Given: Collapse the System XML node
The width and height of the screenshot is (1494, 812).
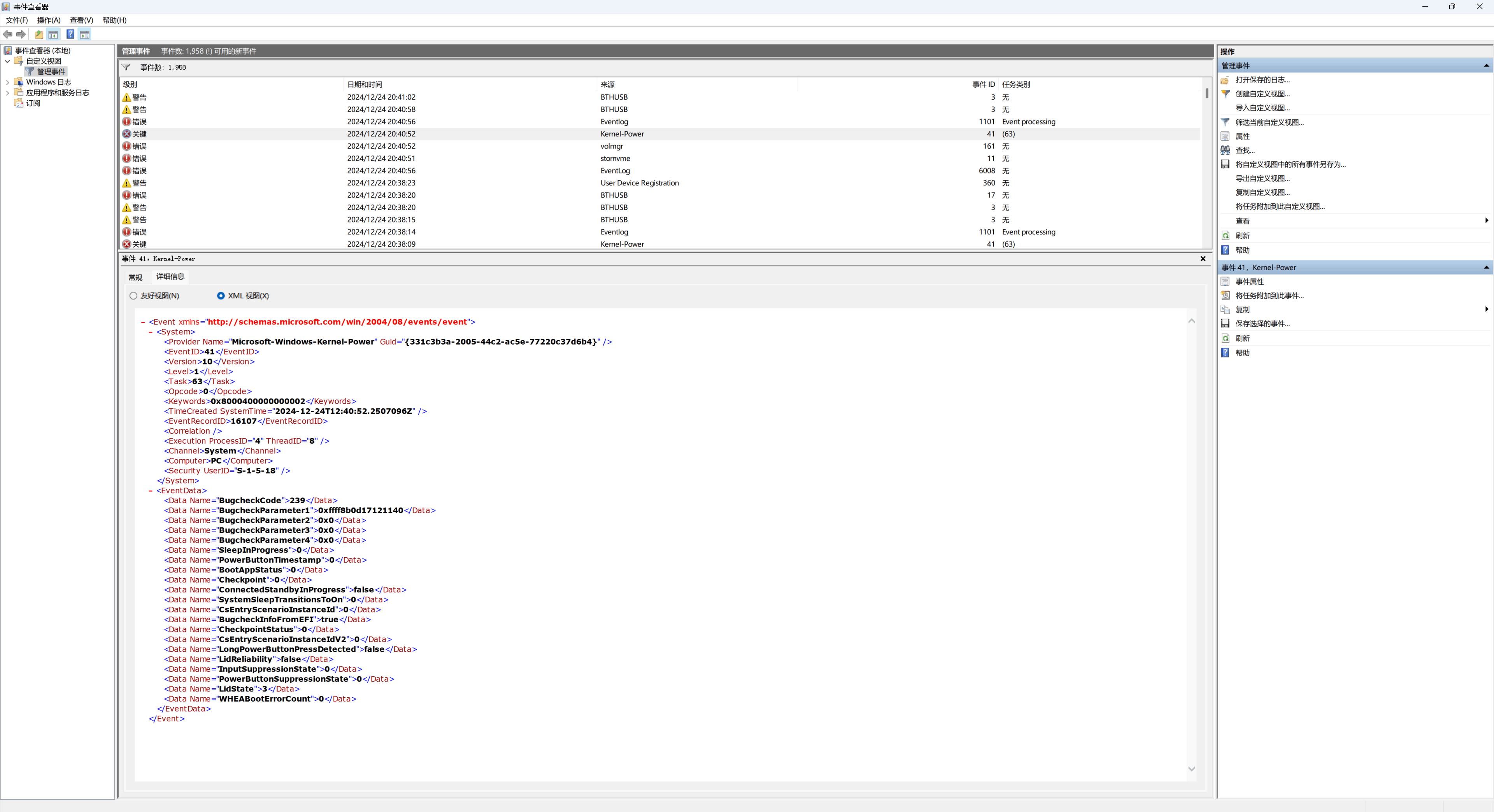Looking at the screenshot, I should 151,332.
